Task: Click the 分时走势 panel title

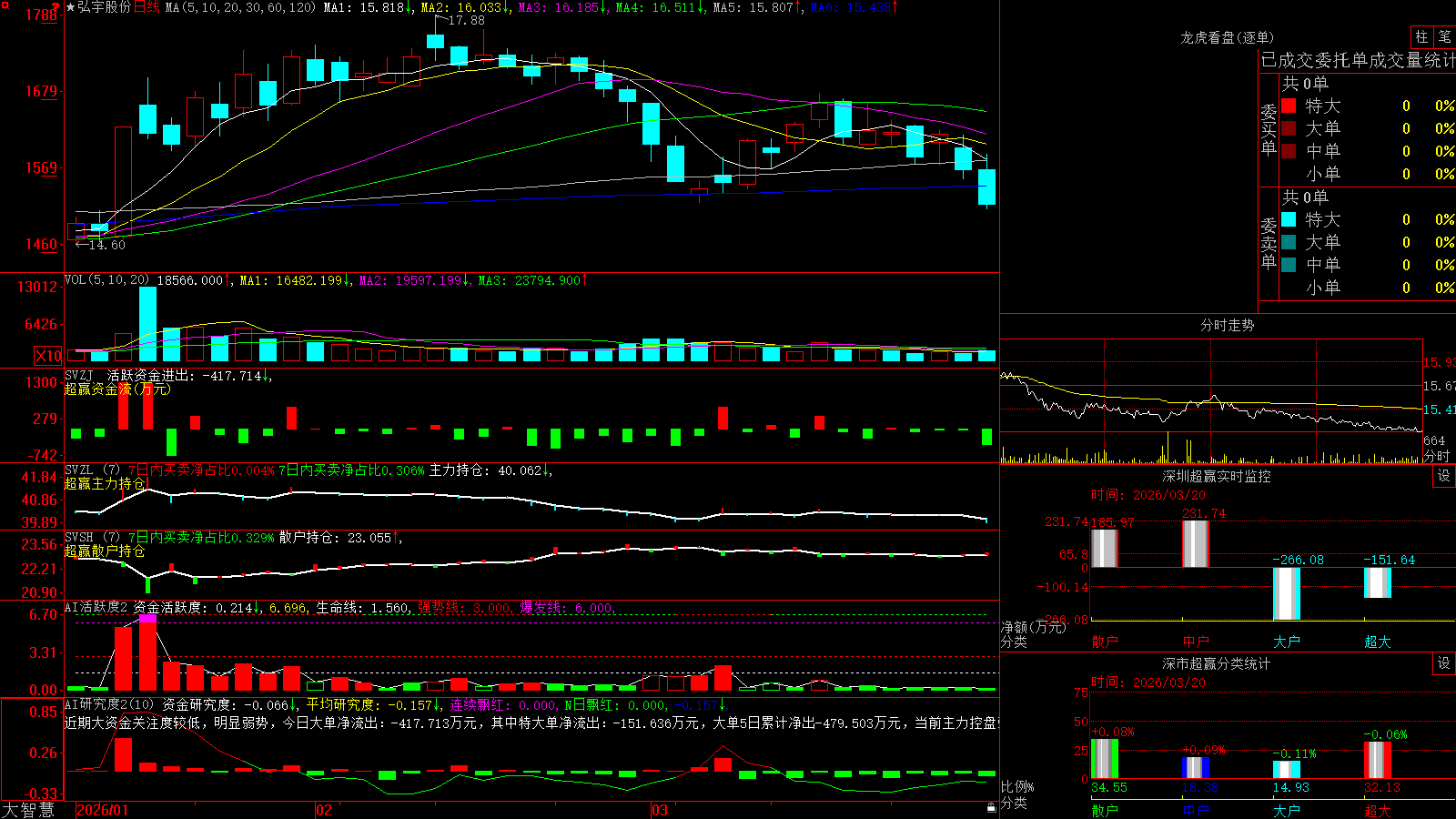Action: point(1227,325)
